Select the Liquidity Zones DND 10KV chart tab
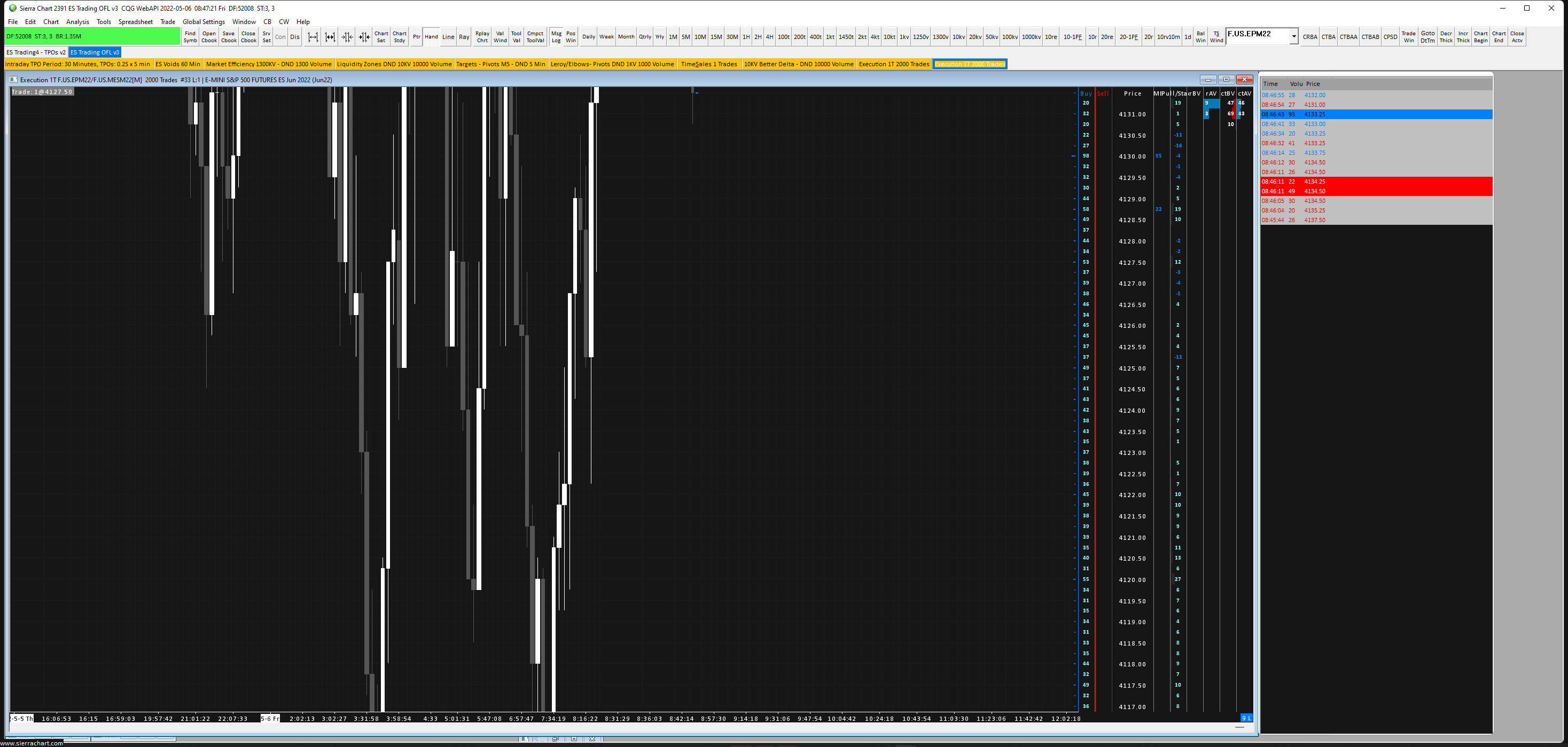Screen dimensions: 1568x747 394,64
